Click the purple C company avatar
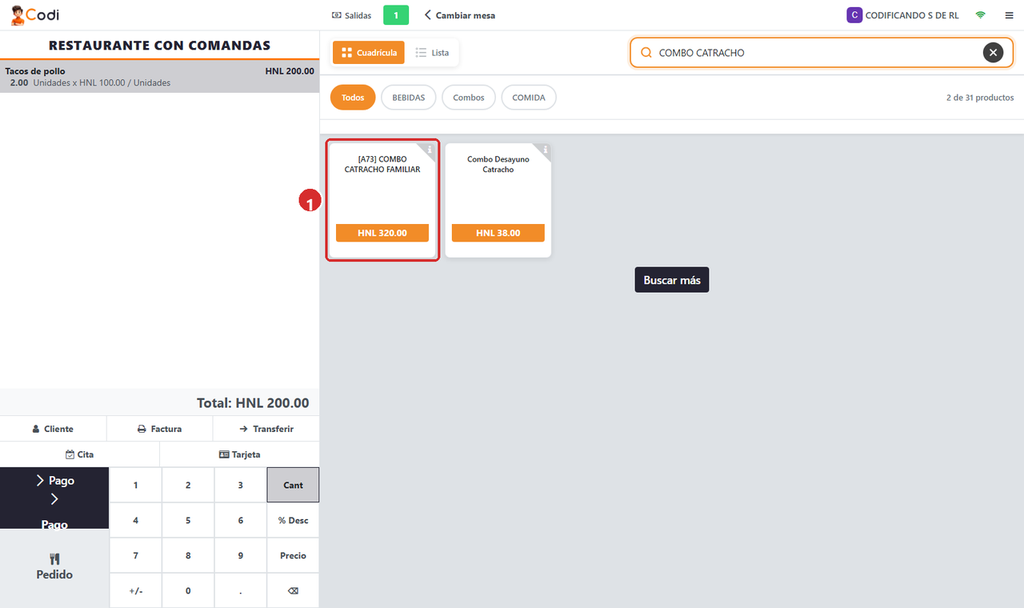Viewport: 1024px width, 608px height. tap(854, 15)
